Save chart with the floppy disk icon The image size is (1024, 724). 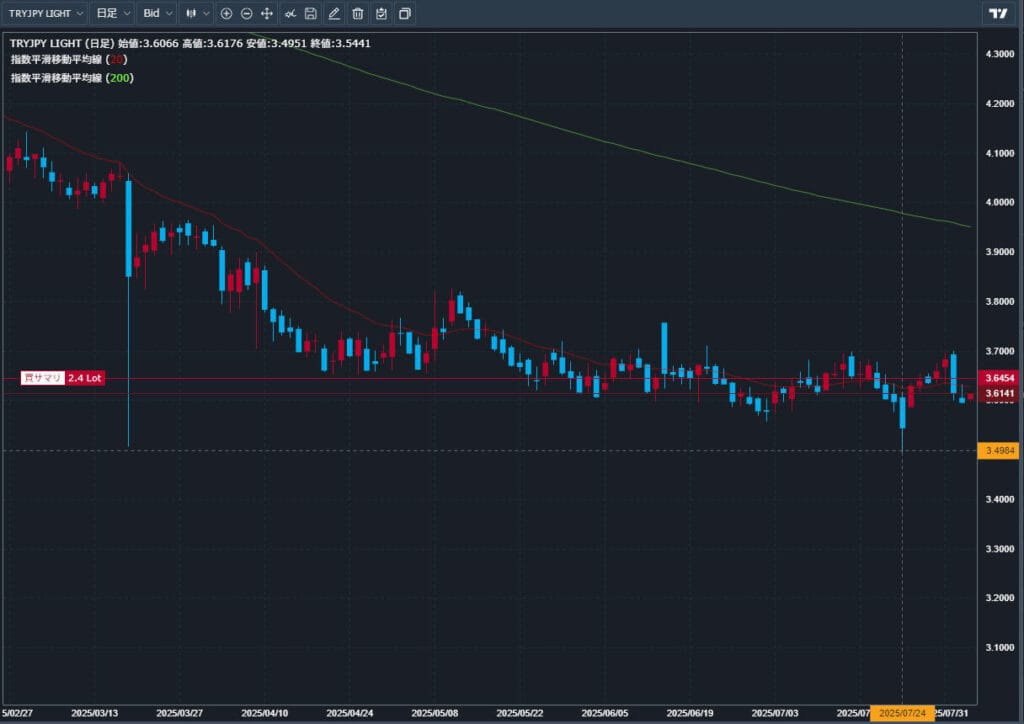pos(311,13)
